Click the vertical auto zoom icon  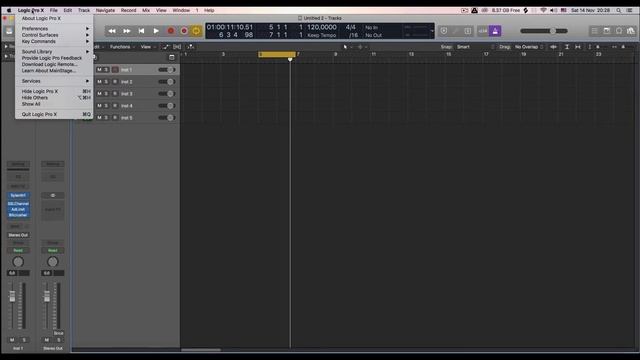tap(567, 47)
